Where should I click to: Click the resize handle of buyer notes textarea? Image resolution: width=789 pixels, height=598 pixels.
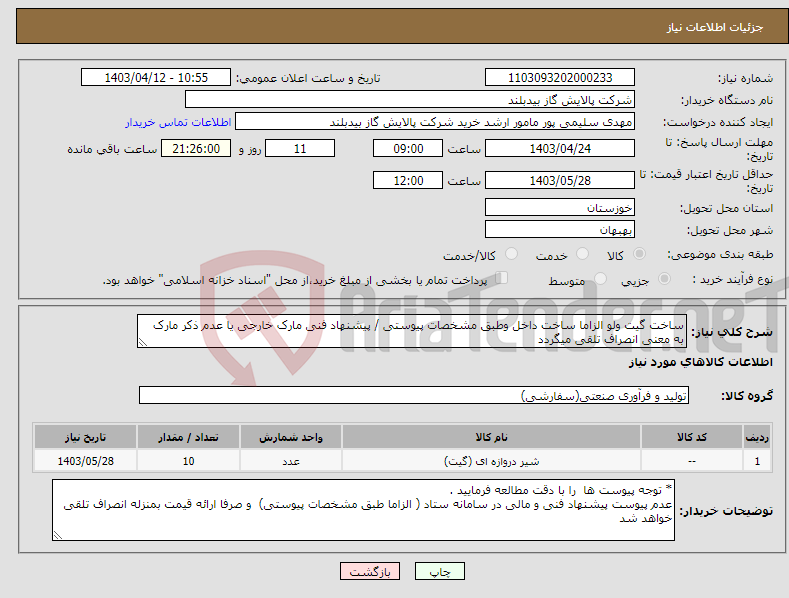coord(58,536)
